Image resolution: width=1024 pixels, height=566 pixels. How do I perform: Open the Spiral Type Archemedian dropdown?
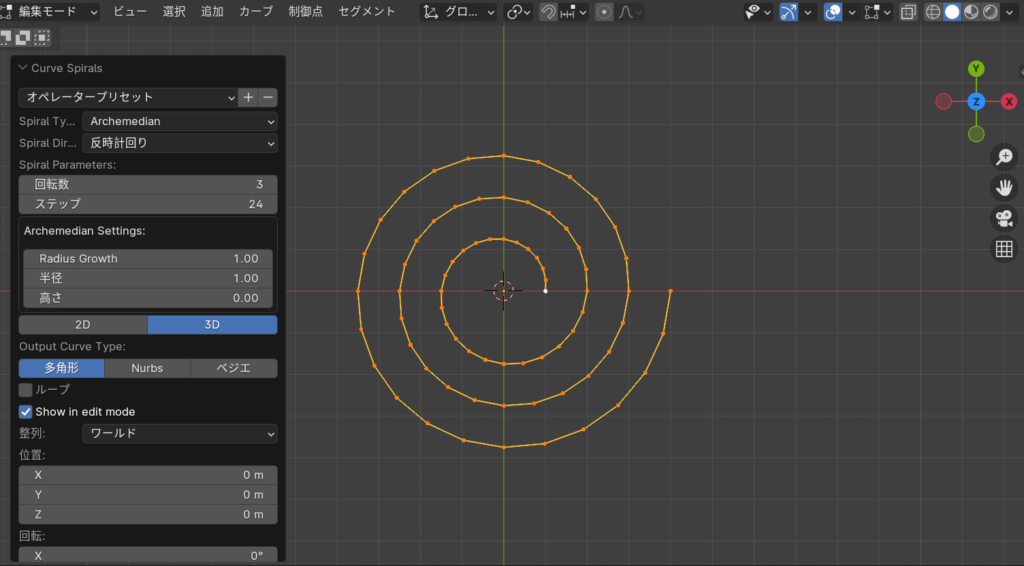pos(179,121)
